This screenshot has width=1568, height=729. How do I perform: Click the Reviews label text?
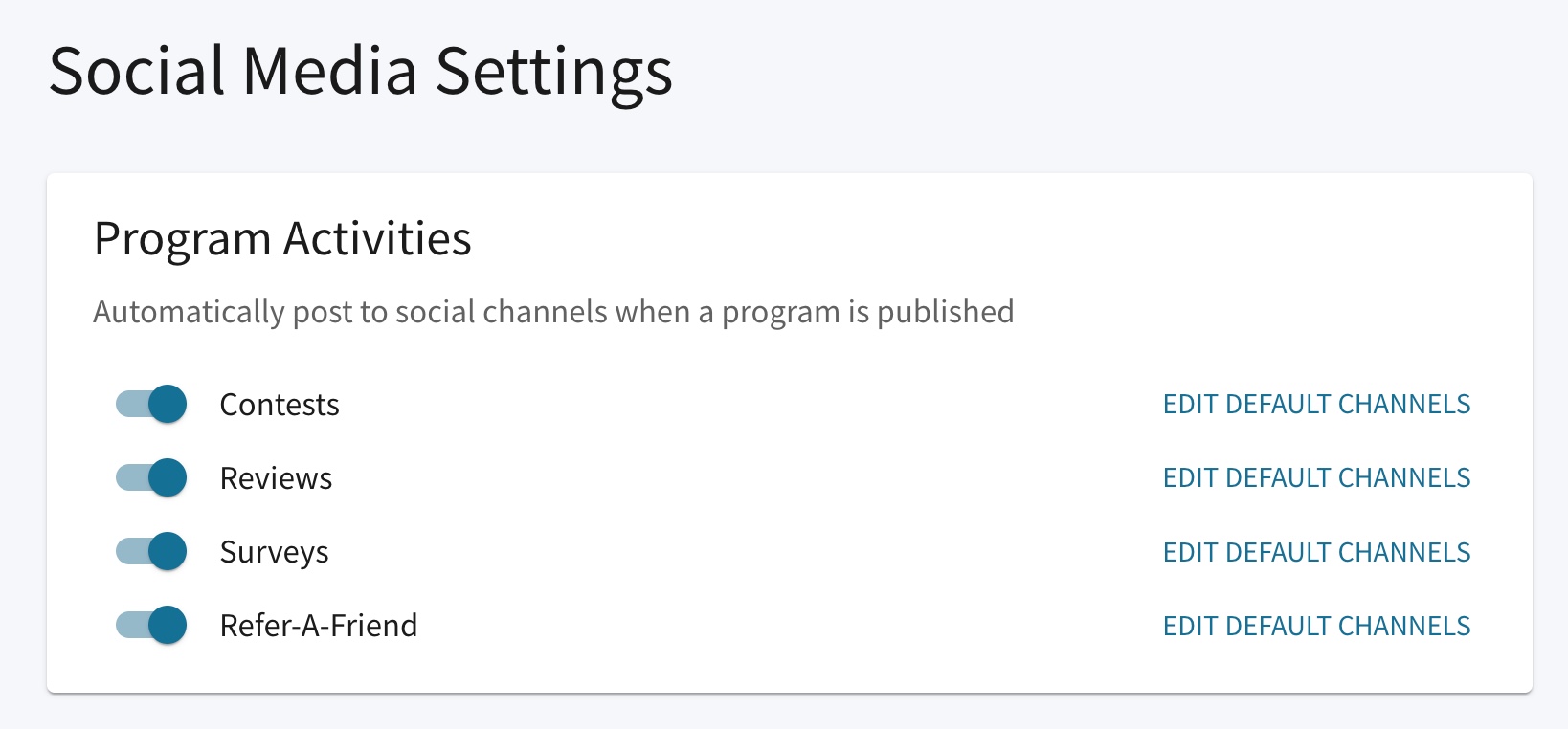276,478
